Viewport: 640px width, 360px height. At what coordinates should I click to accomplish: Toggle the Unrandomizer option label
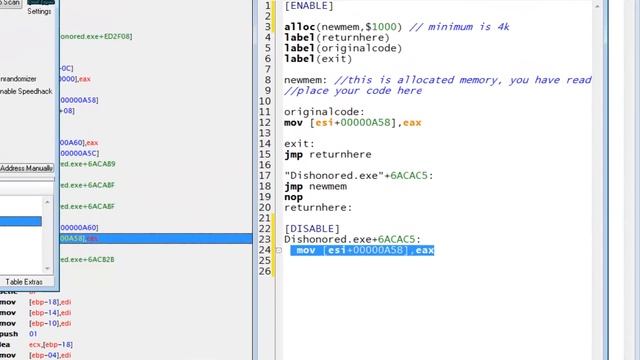pos(18,79)
